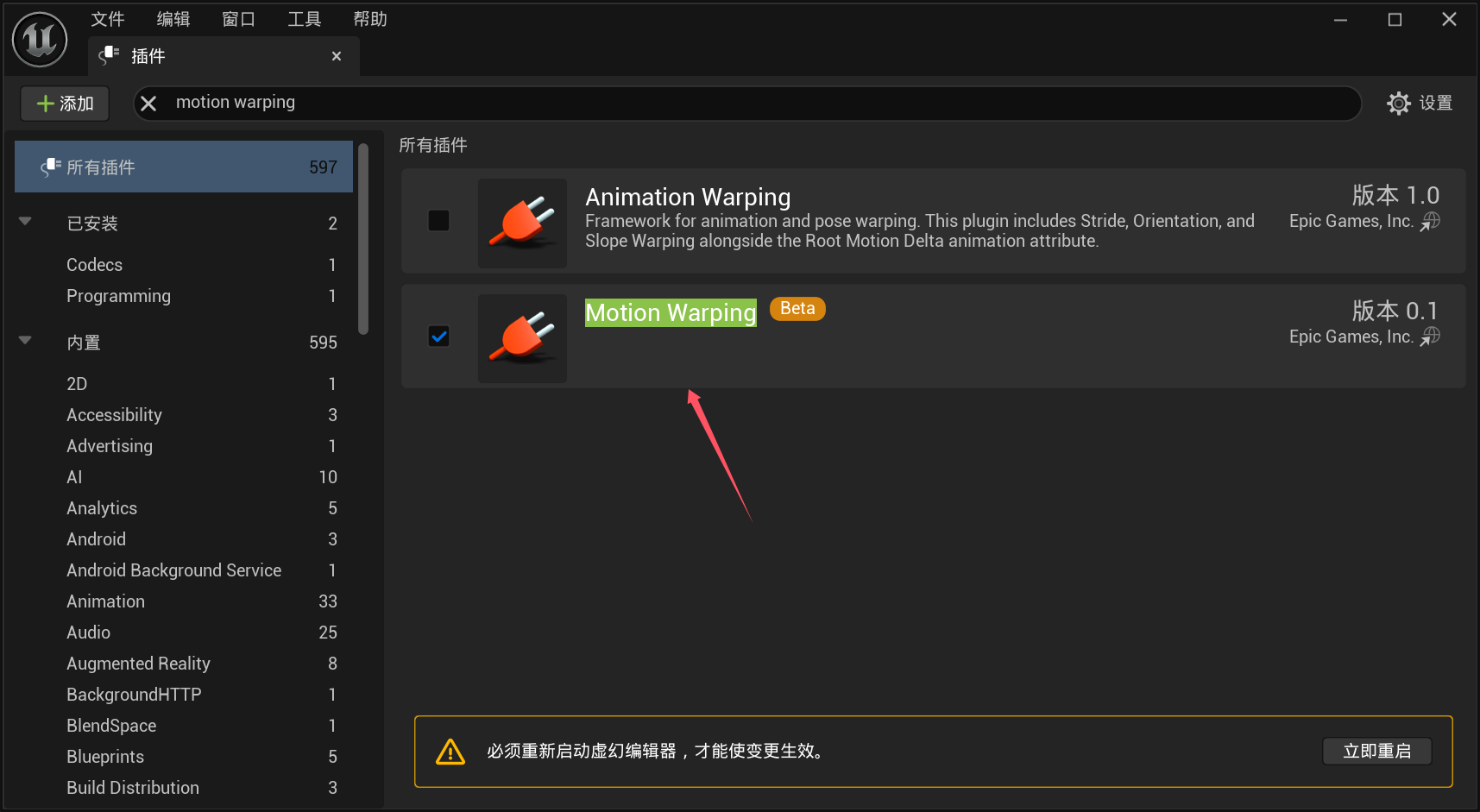
Task: Click the restart required message text
Action: pos(656,752)
